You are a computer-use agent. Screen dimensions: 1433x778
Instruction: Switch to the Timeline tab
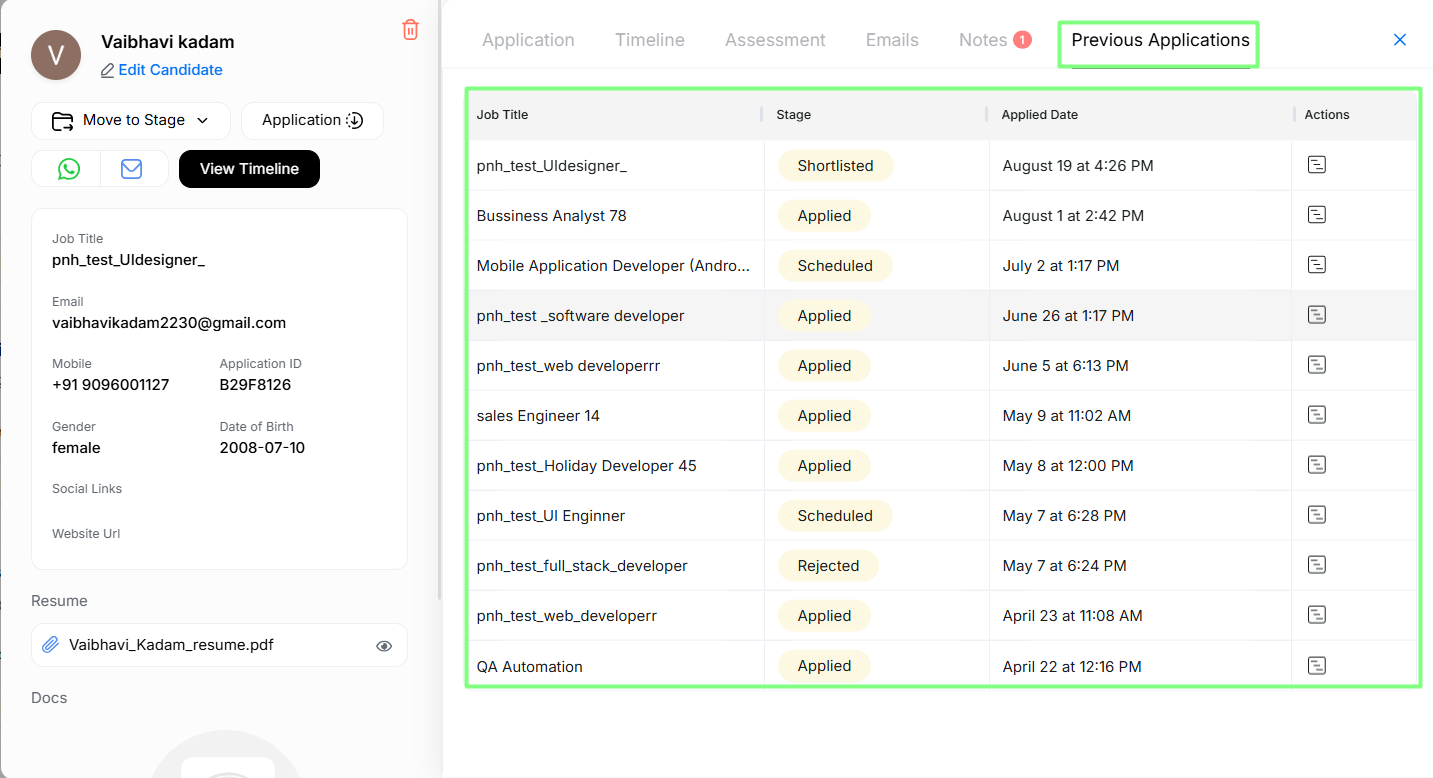(x=650, y=40)
